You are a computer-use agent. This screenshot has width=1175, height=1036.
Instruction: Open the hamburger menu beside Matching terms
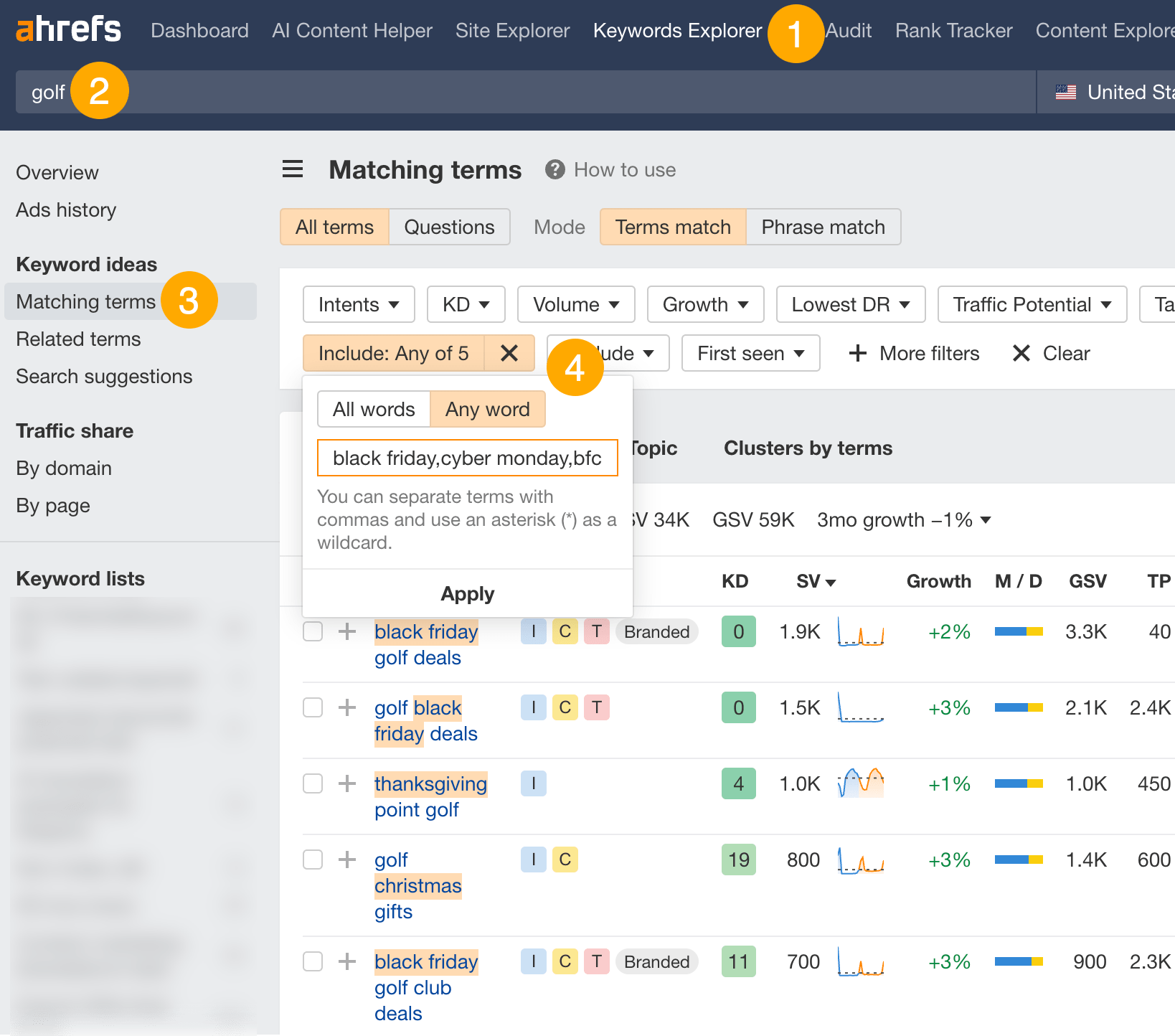[293, 169]
